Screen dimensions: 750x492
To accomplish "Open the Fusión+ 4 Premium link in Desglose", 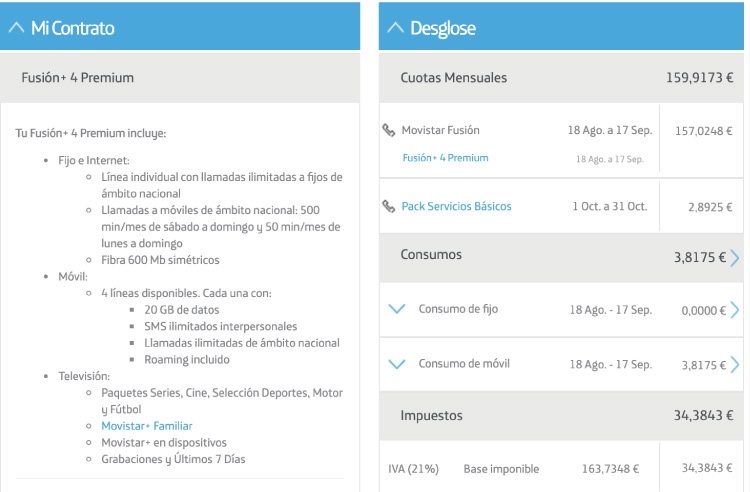I will pyautogui.click(x=445, y=158).
